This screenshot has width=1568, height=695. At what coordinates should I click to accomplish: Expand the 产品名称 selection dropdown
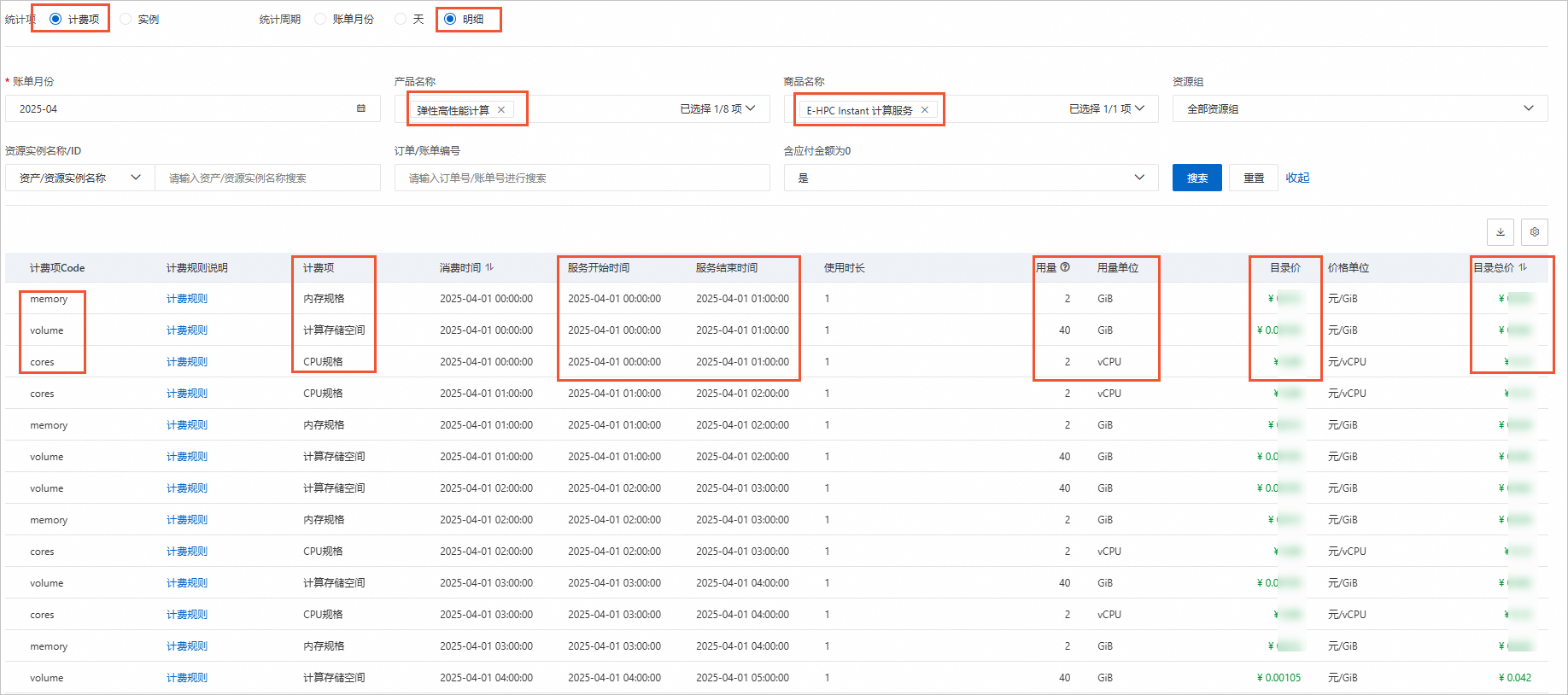(x=751, y=108)
